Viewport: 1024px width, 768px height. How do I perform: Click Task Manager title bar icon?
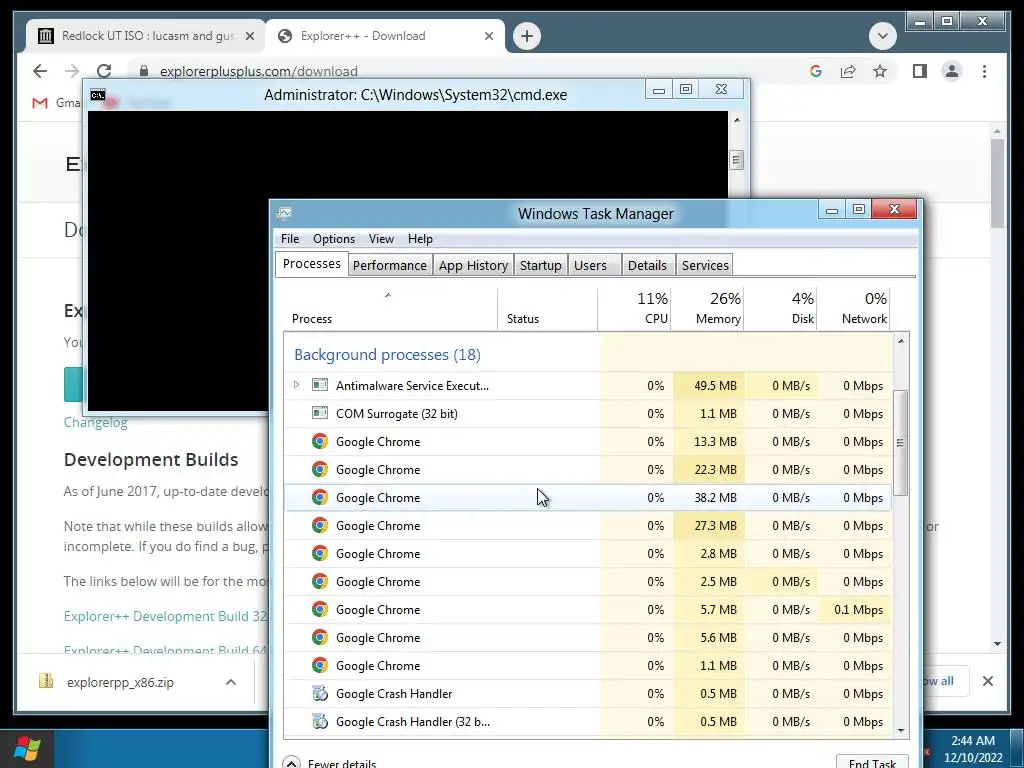[284, 214]
